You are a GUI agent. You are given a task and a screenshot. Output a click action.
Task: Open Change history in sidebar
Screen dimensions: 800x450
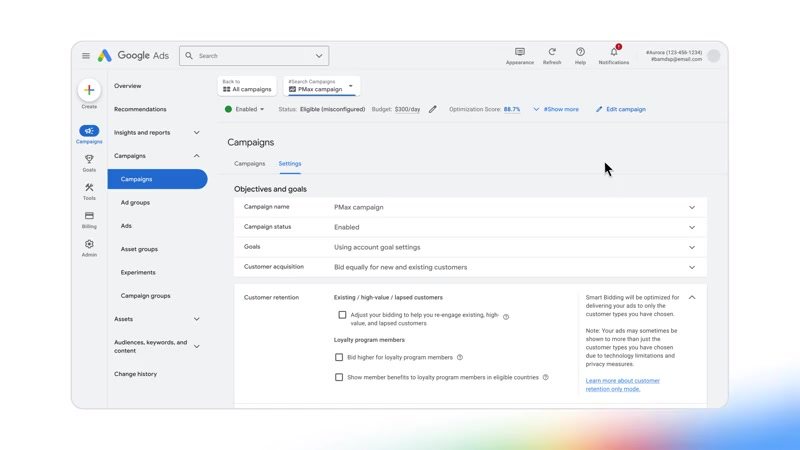(136, 374)
